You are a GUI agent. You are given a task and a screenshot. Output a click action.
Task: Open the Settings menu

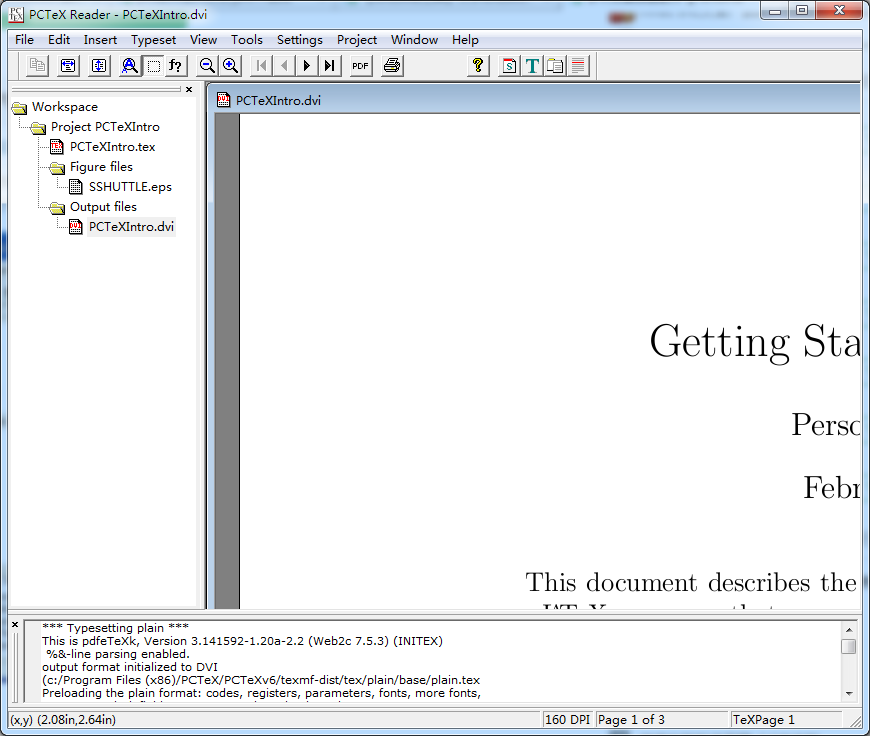click(300, 40)
